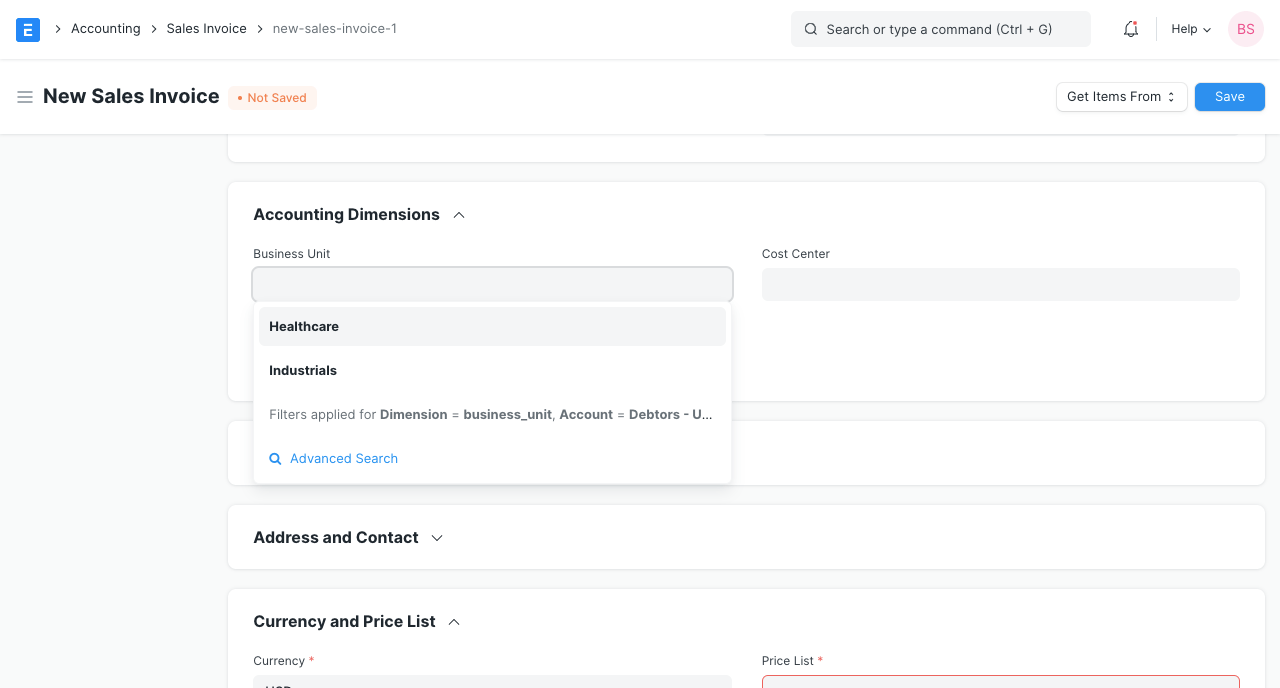This screenshot has width=1280, height=688.
Task: Click the Cost Center input field
Action: coord(1000,284)
